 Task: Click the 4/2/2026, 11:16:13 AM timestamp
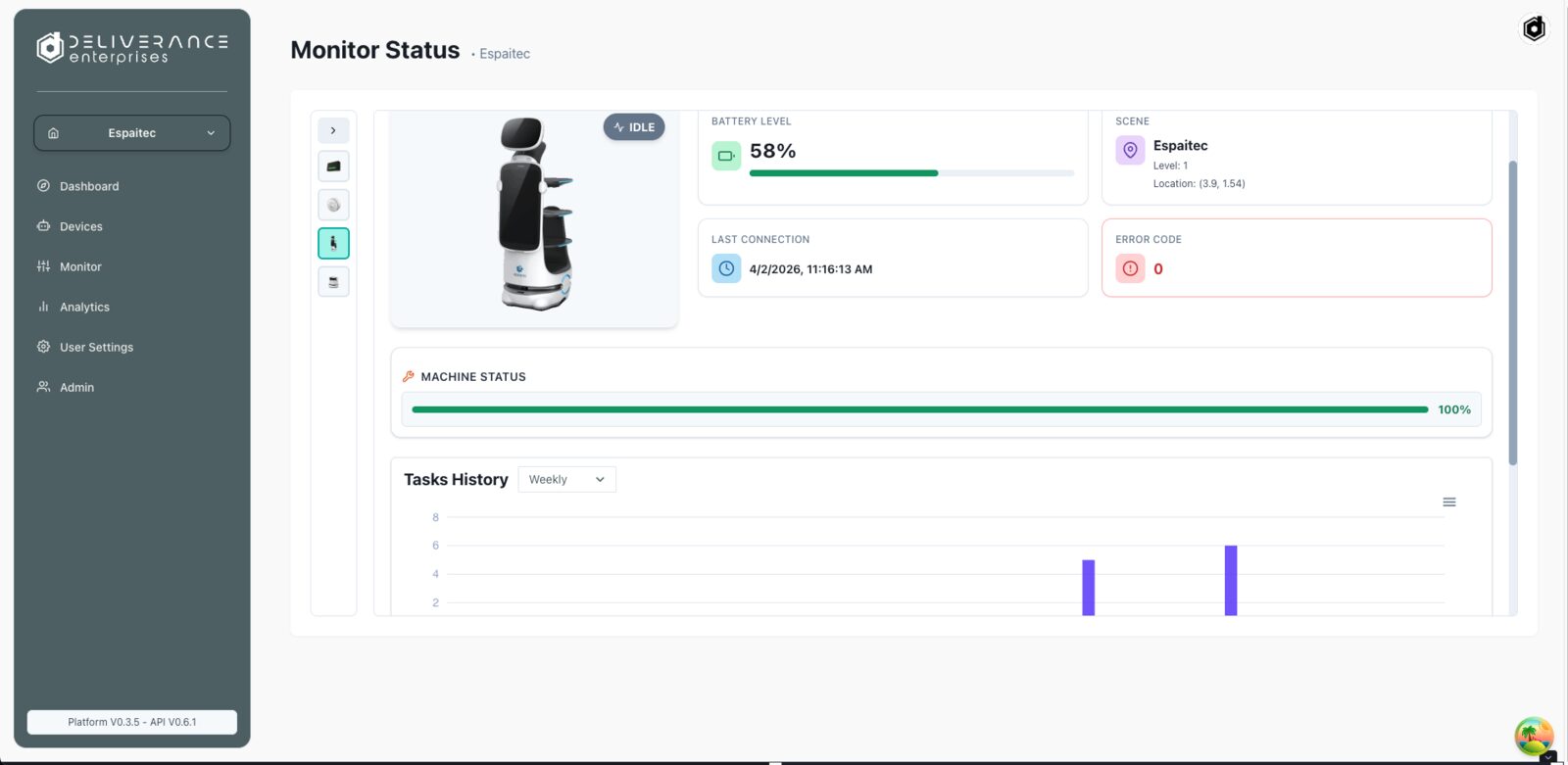(x=810, y=269)
